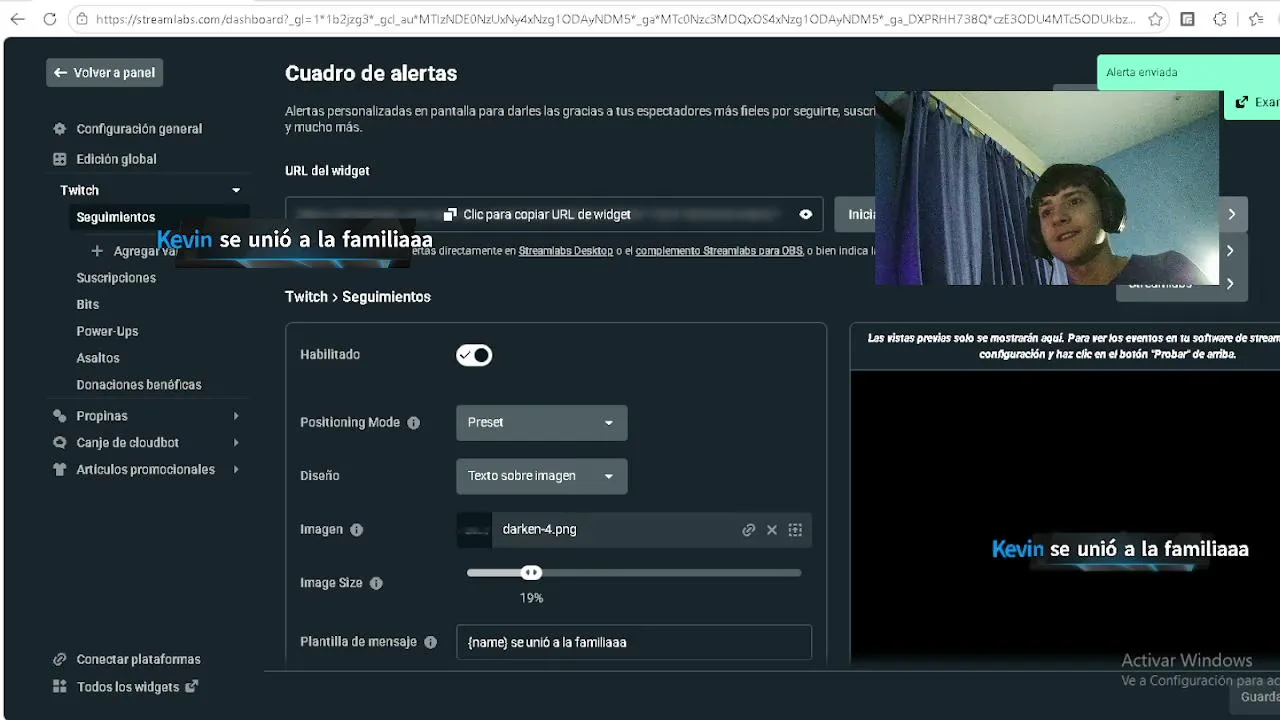
Task: Click the Image Size slider track
Action: pos(634,573)
